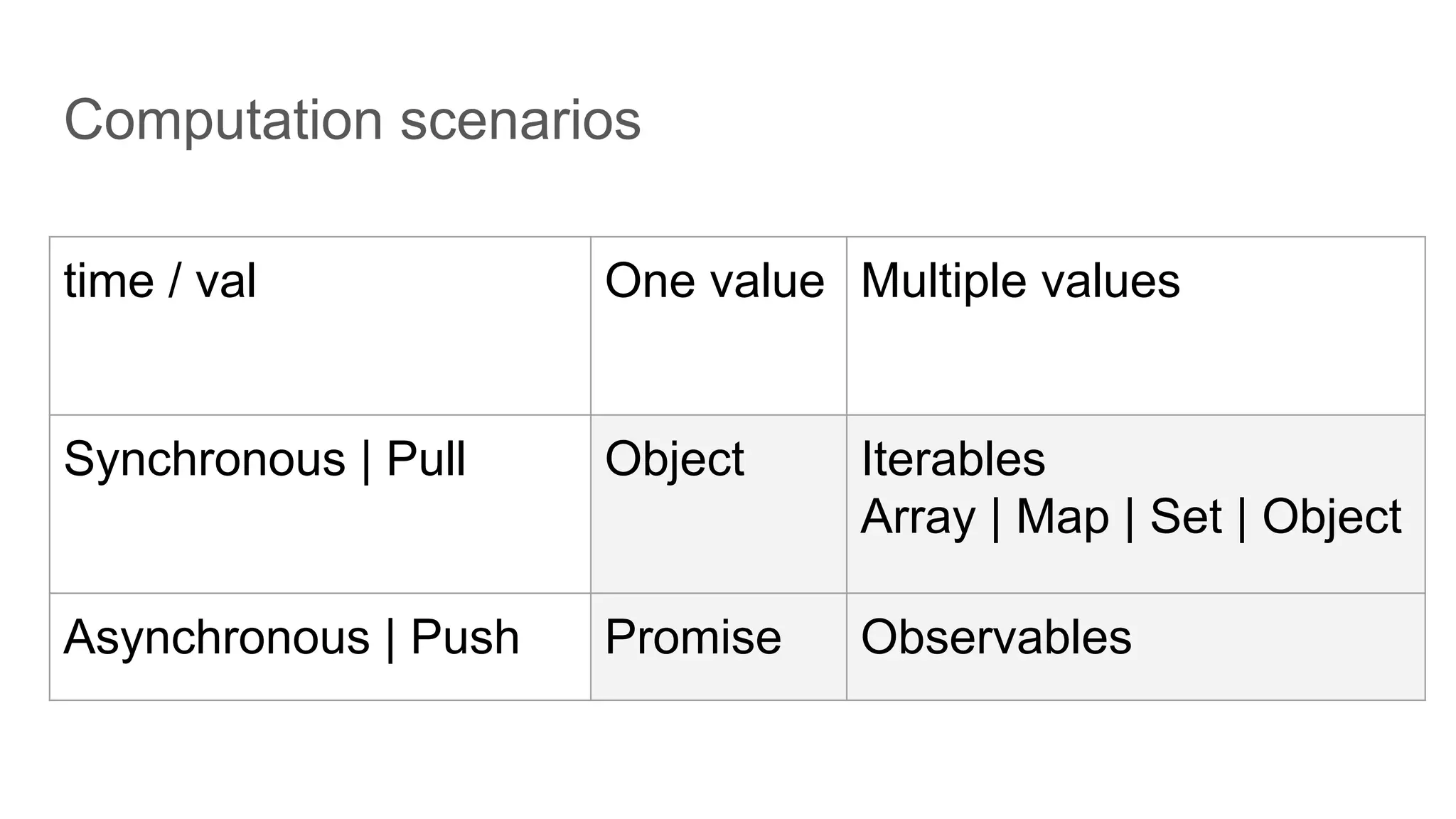
Task: Click "Object" at the end of the Array line
Action: coord(1332,517)
